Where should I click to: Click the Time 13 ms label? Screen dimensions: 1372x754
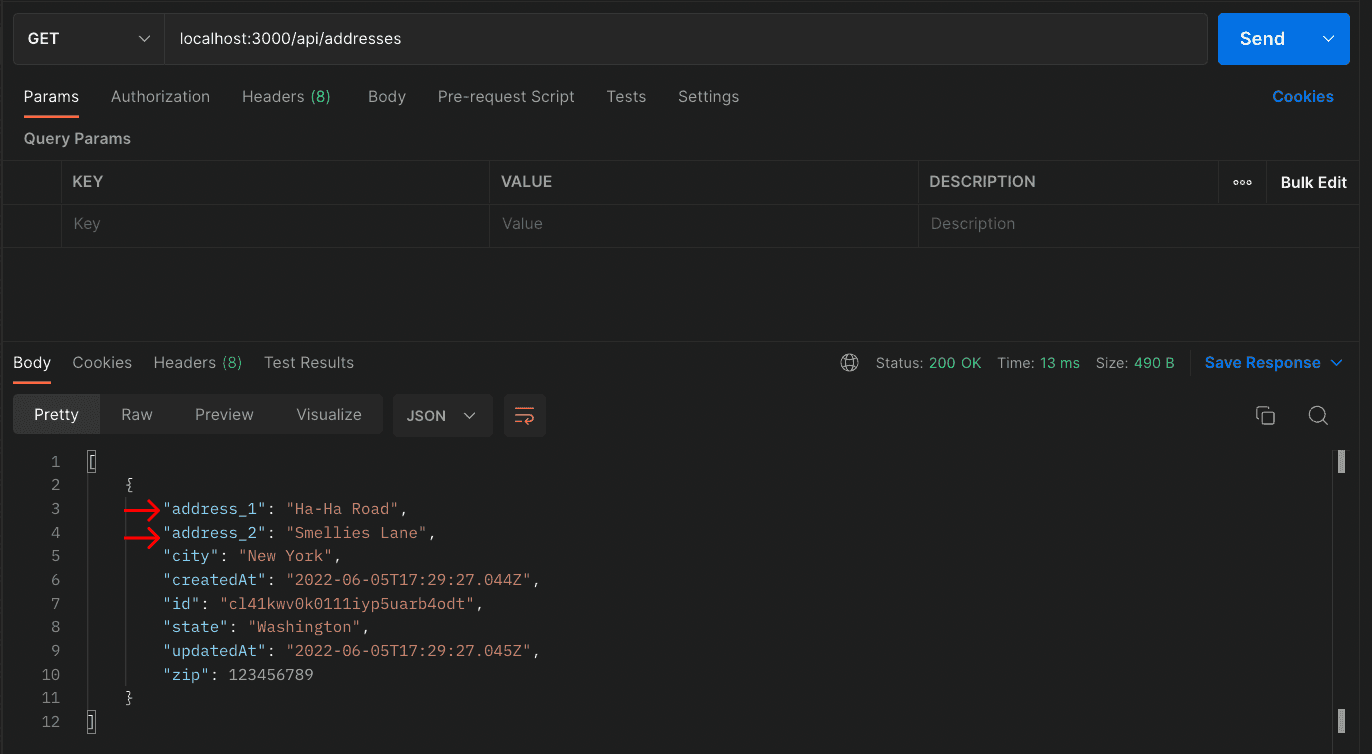click(1038, 363)
